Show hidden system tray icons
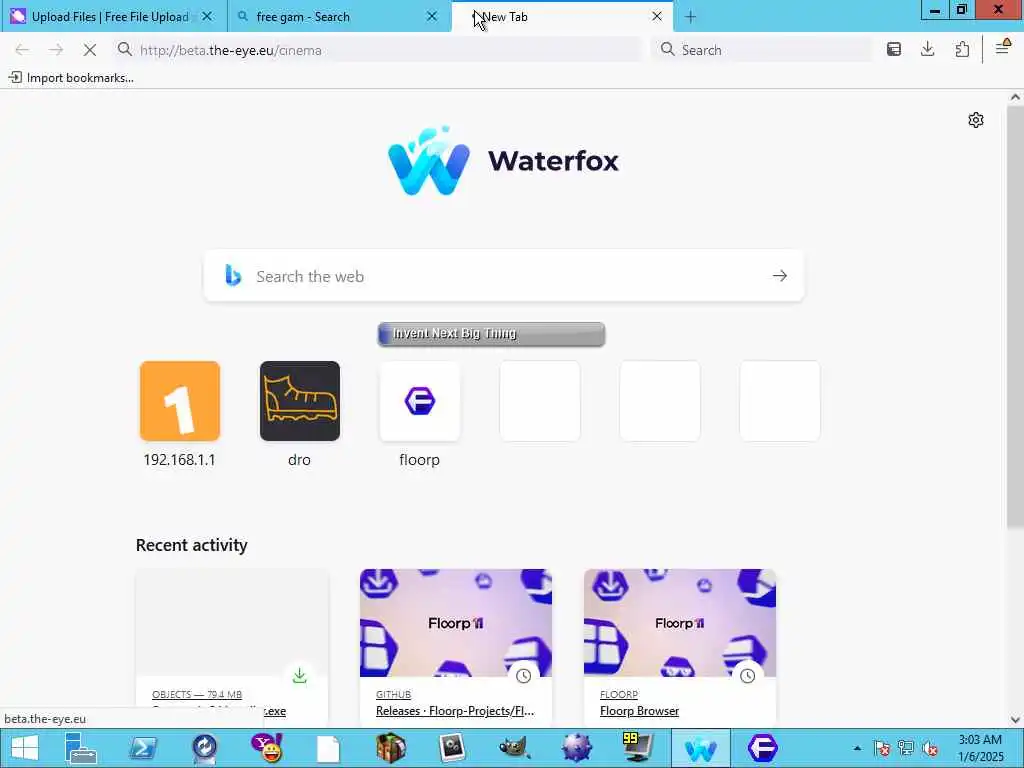This screenshot has width=1024, height=768. [857, 748]
